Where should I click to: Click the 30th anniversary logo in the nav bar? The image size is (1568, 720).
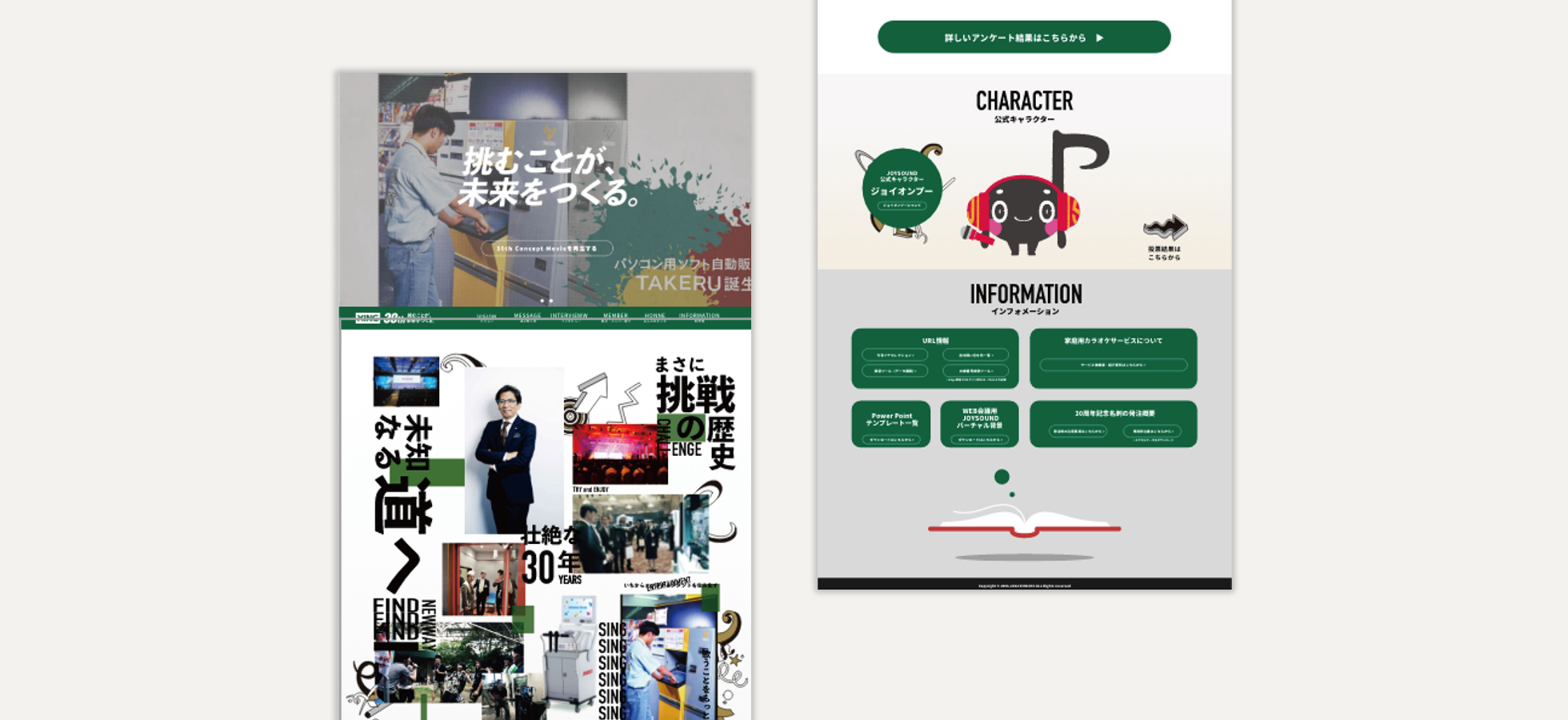pyautogui.click(x=394, y=318)
